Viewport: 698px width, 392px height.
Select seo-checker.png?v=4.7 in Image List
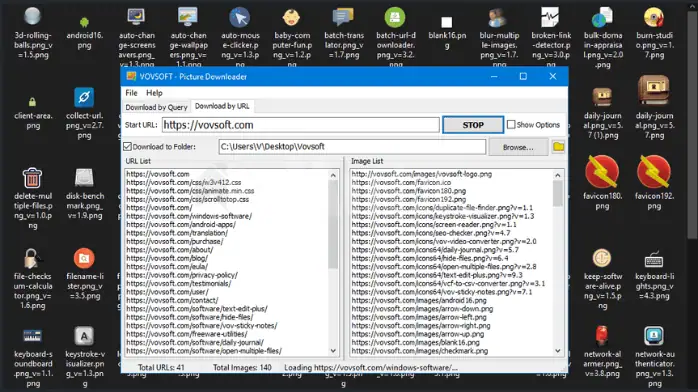(x=431, y=233)
